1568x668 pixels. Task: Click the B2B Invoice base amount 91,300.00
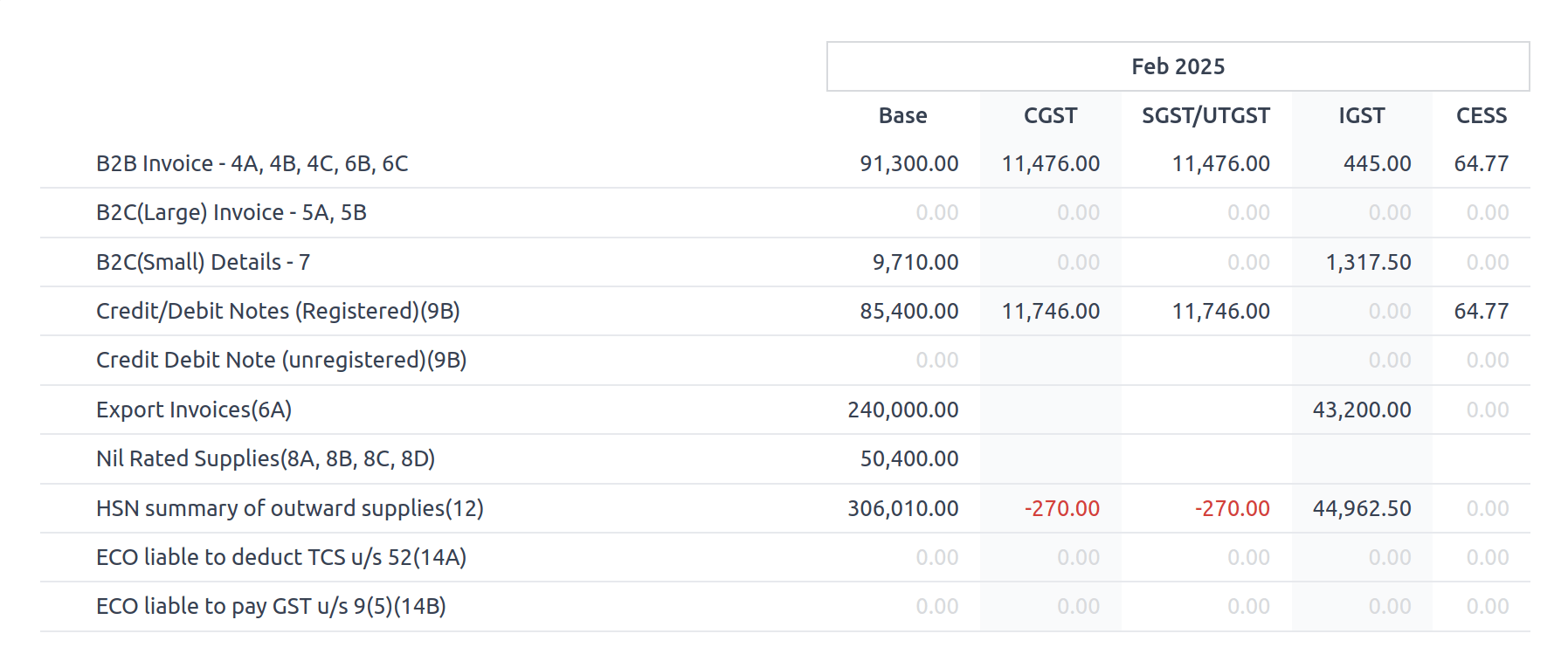tap(908, 163)
